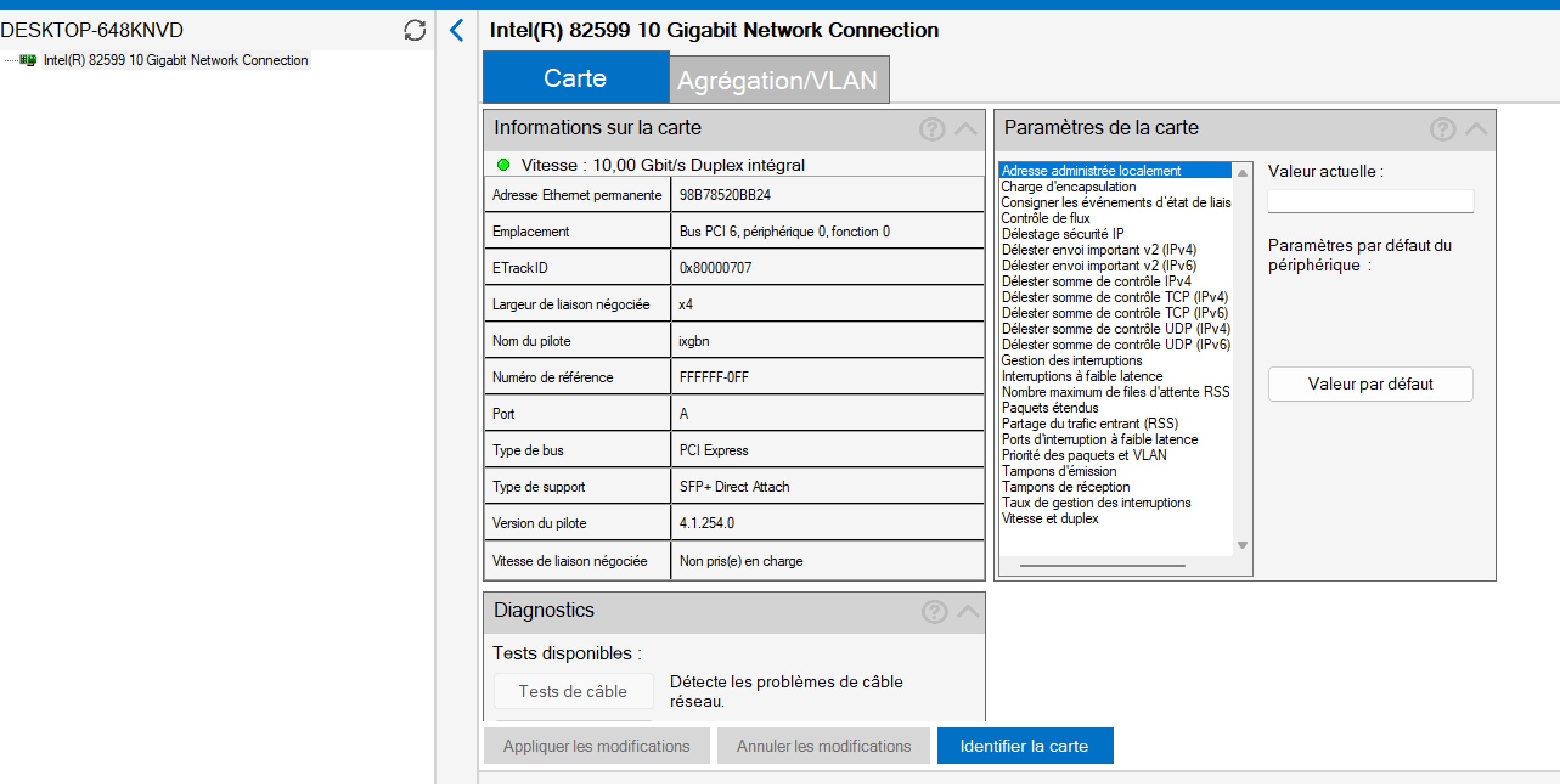1560x784 pixels.
Task: Click the Non pris(e) en charge value
Action: pos(741,561)
